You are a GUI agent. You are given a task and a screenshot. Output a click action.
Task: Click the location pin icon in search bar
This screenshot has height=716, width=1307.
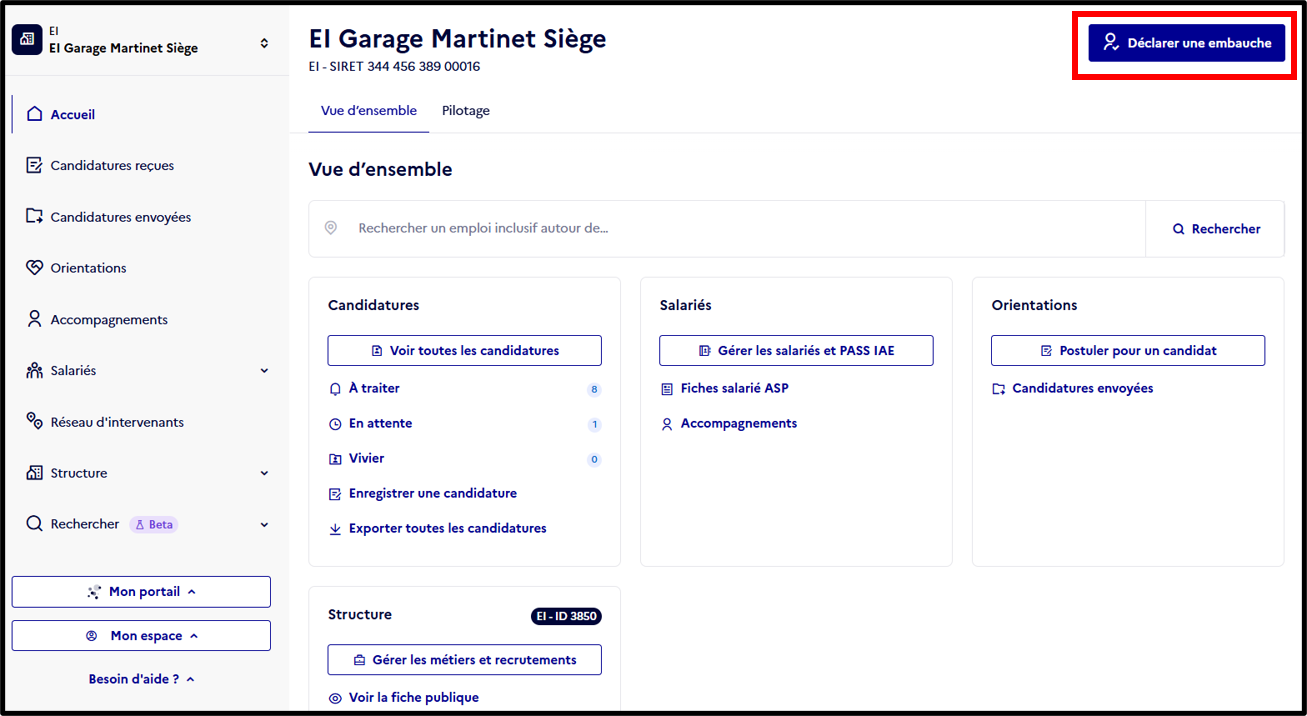click(331, 228)
